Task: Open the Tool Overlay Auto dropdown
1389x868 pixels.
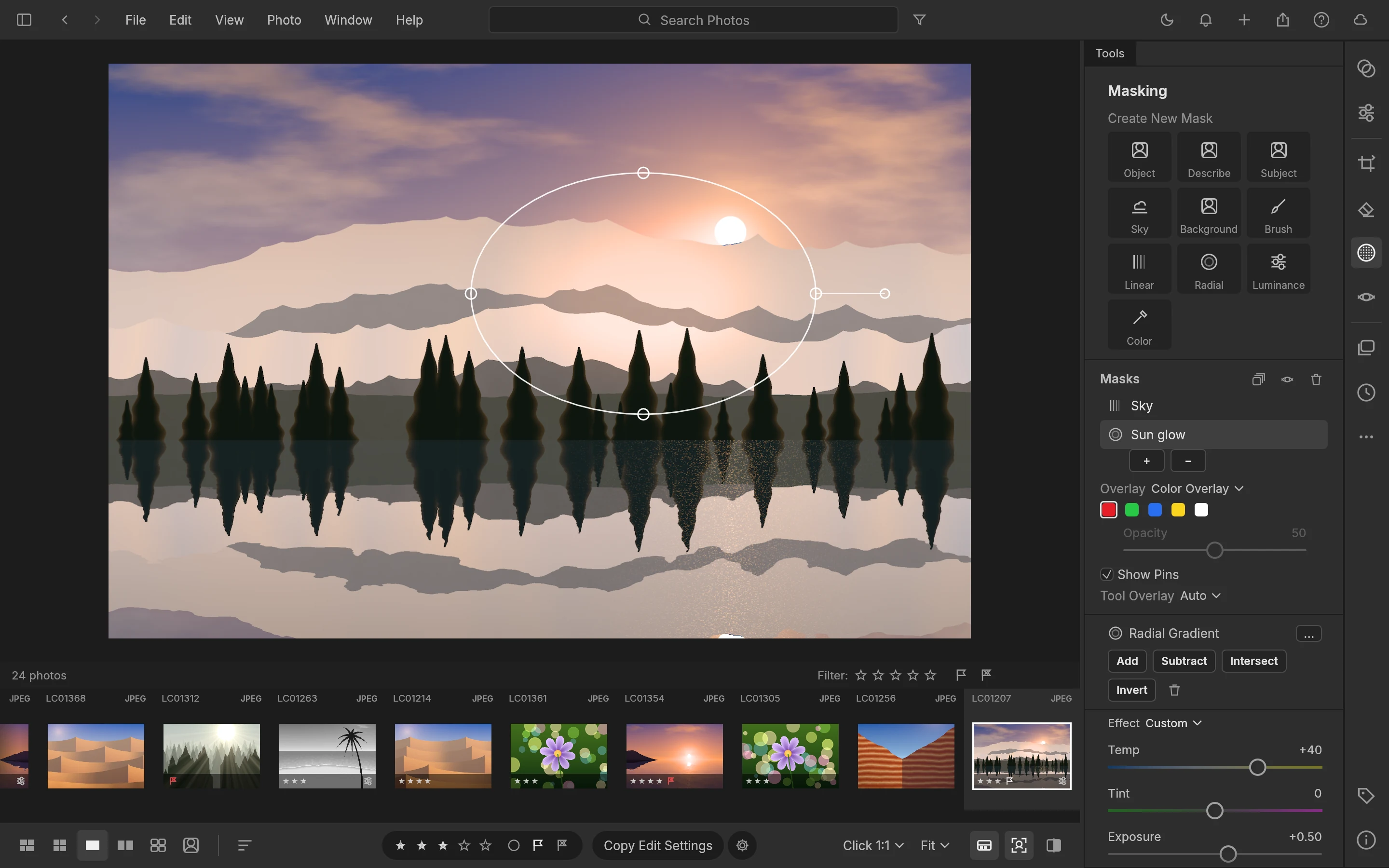Action: (1200, 596)
